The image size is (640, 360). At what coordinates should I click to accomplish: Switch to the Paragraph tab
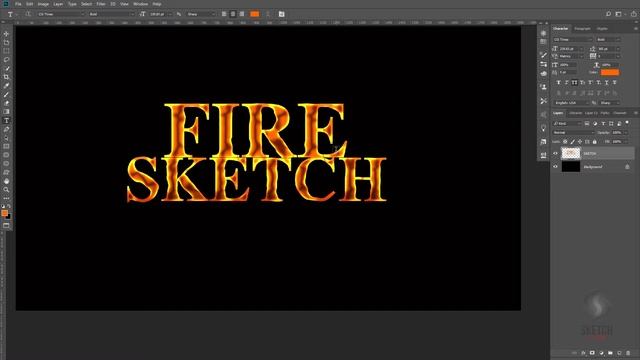(x=582, y=29)
